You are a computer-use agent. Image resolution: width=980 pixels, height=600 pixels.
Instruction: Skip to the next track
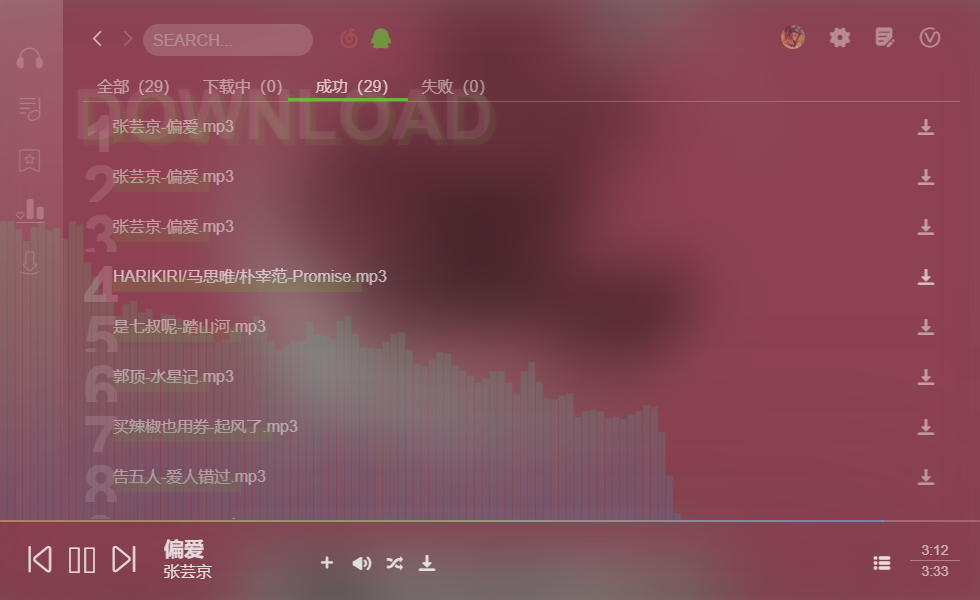[x=124, y=559]
